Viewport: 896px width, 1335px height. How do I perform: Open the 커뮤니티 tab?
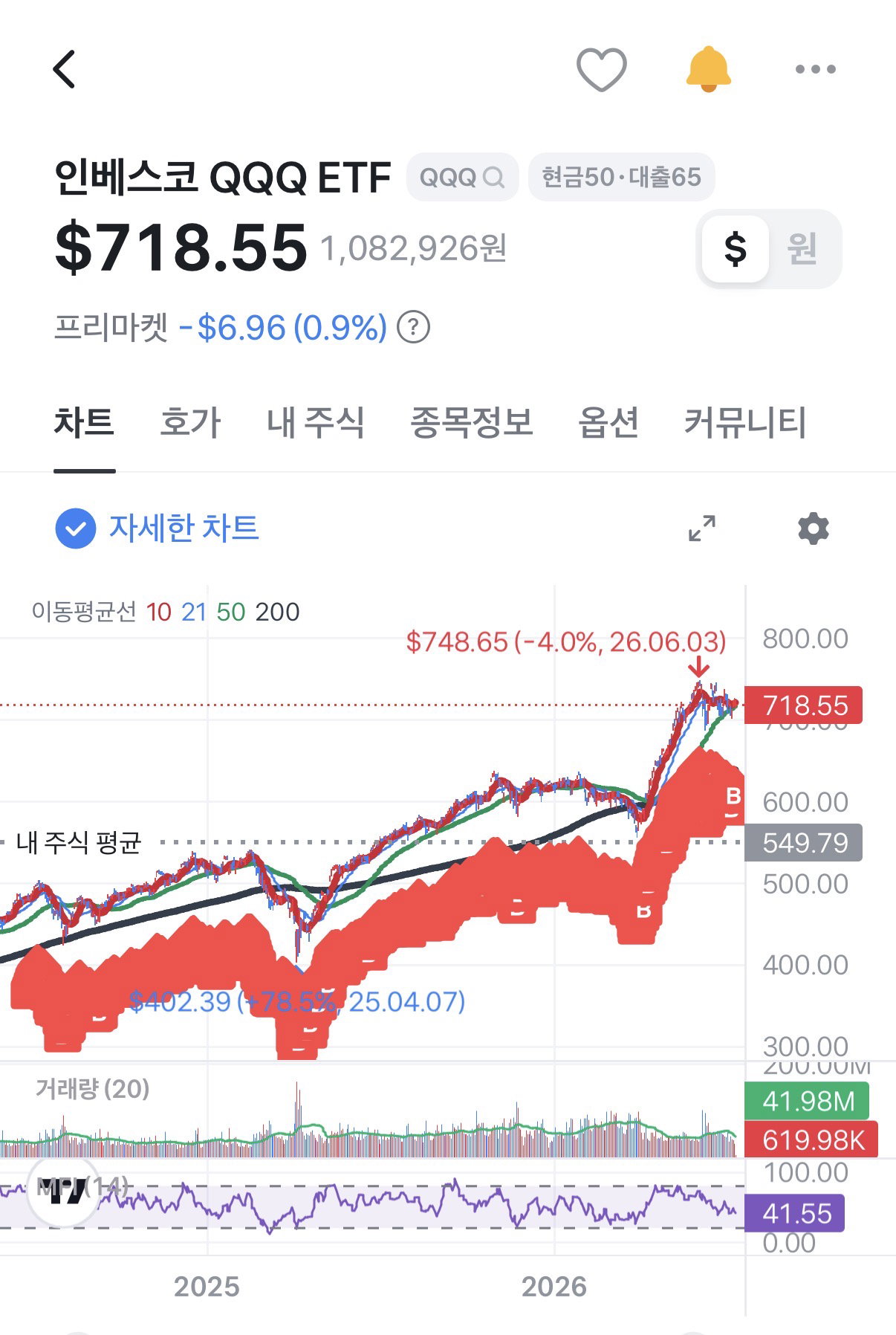pyautogui.click(x=745, y=423)
